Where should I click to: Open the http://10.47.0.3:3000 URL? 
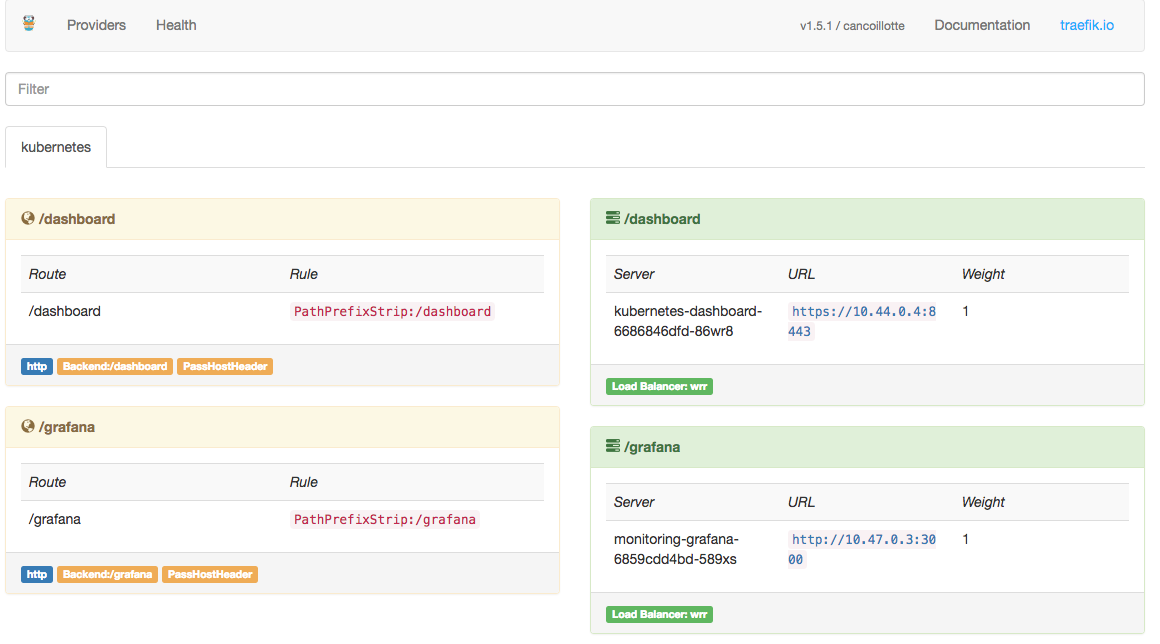(x=863, y=549)
